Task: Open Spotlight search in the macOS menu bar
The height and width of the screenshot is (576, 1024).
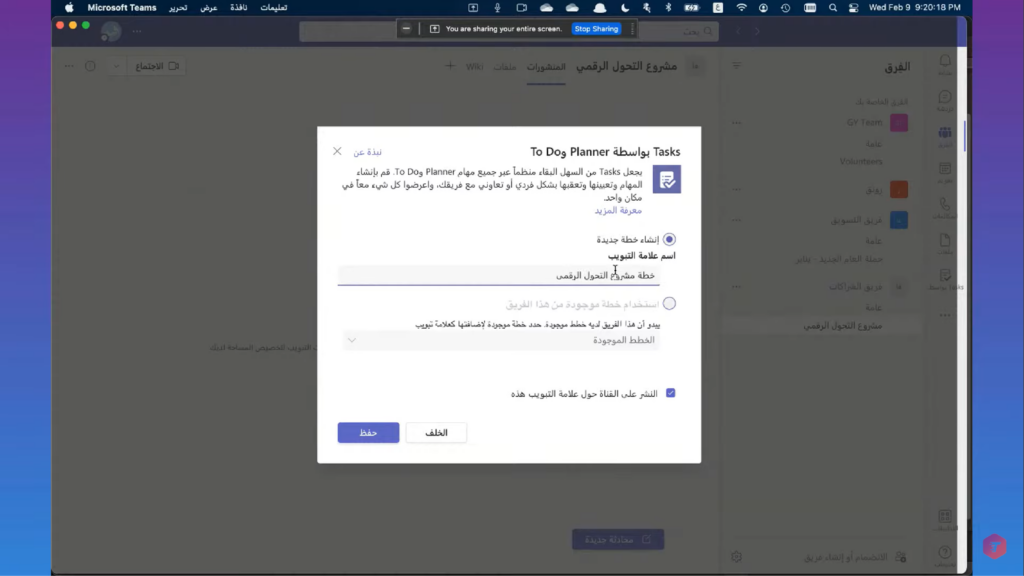Action: coord(833,8)
